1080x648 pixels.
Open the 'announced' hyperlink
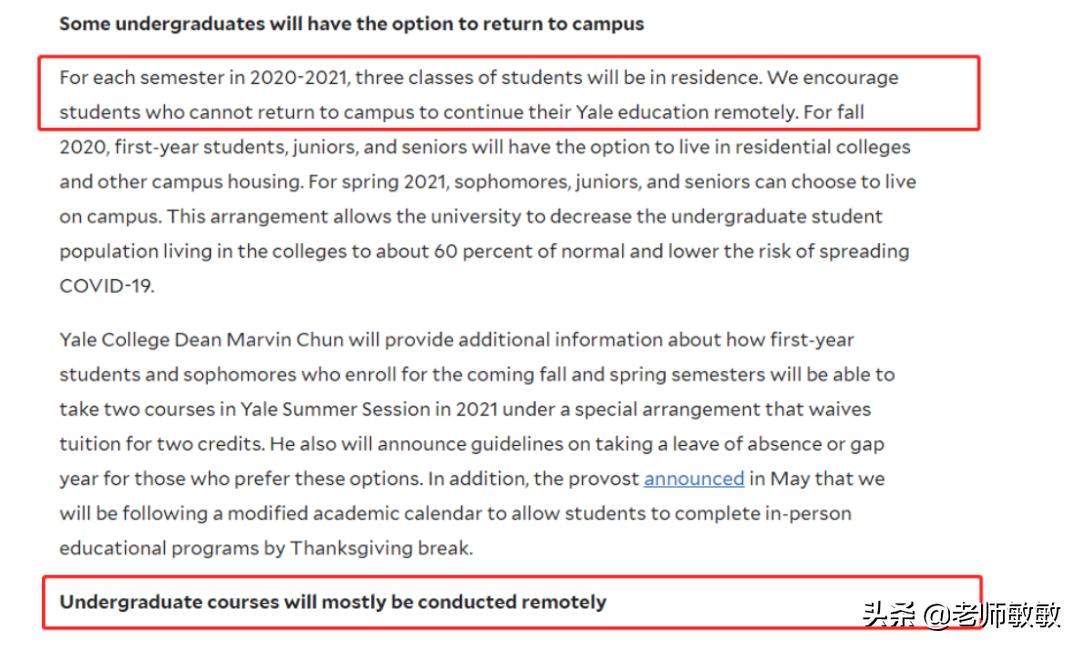point(694,479)
